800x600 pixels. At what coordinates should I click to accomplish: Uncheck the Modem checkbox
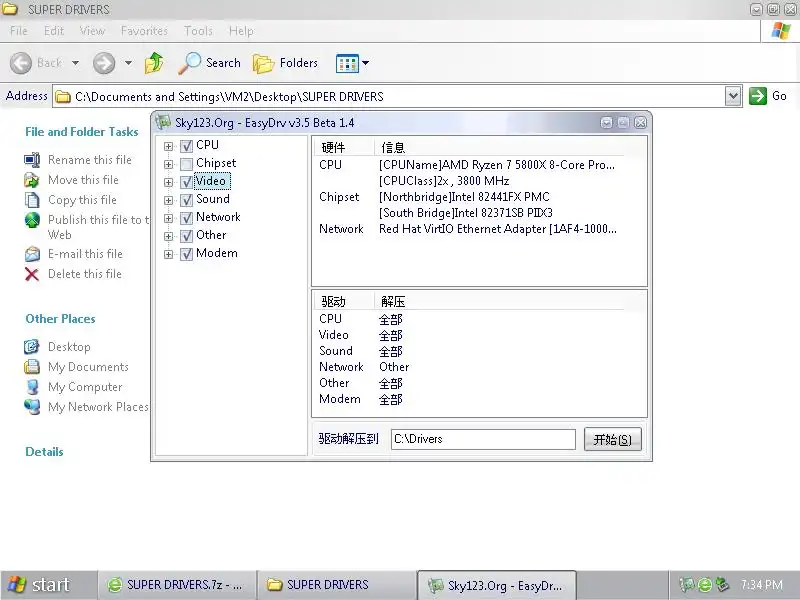(186, 254)
